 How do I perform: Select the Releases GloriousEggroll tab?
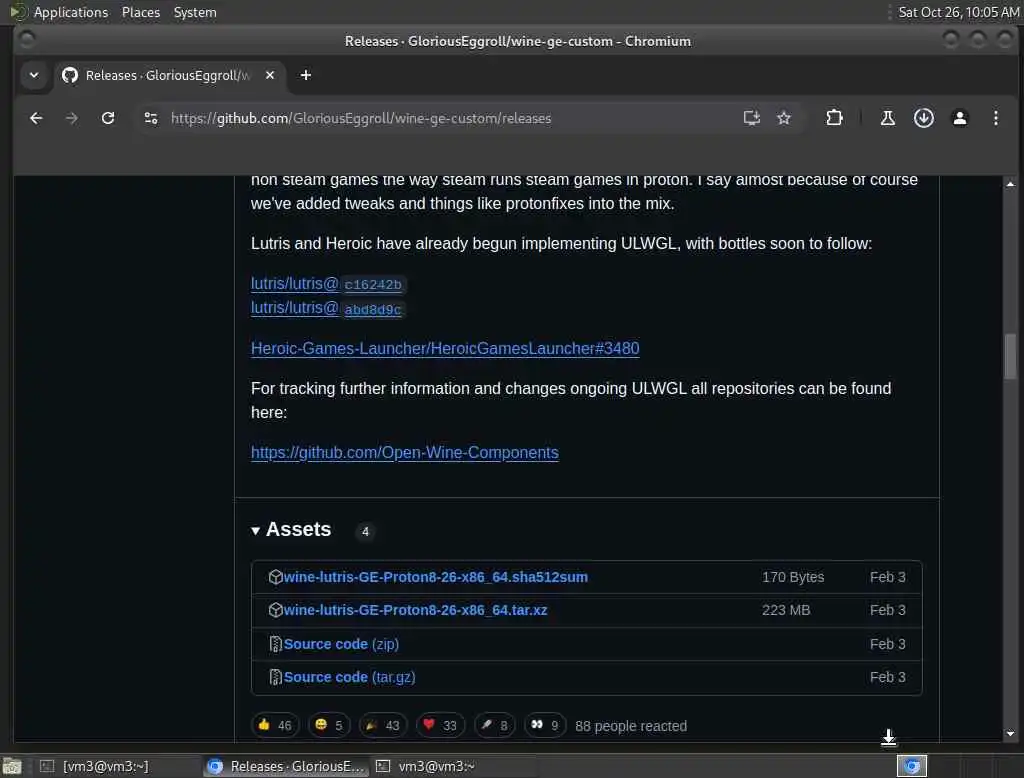tap(170, 75)
